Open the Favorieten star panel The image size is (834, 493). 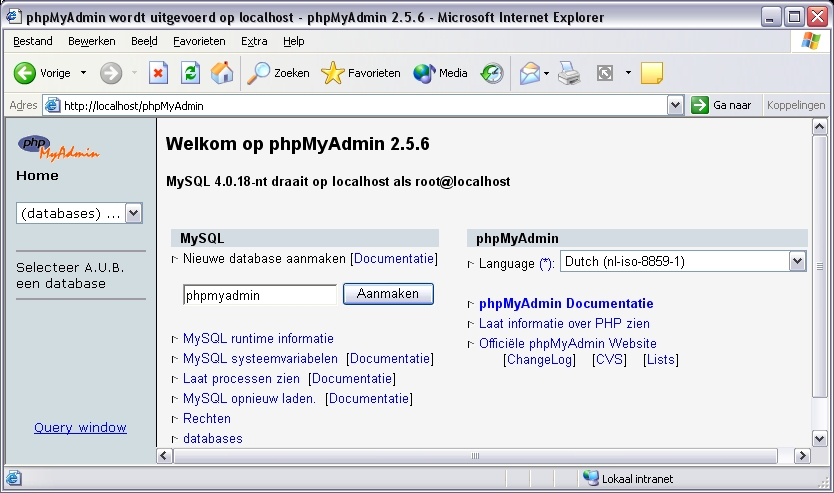pyautogui.click(x=361, y=73)
